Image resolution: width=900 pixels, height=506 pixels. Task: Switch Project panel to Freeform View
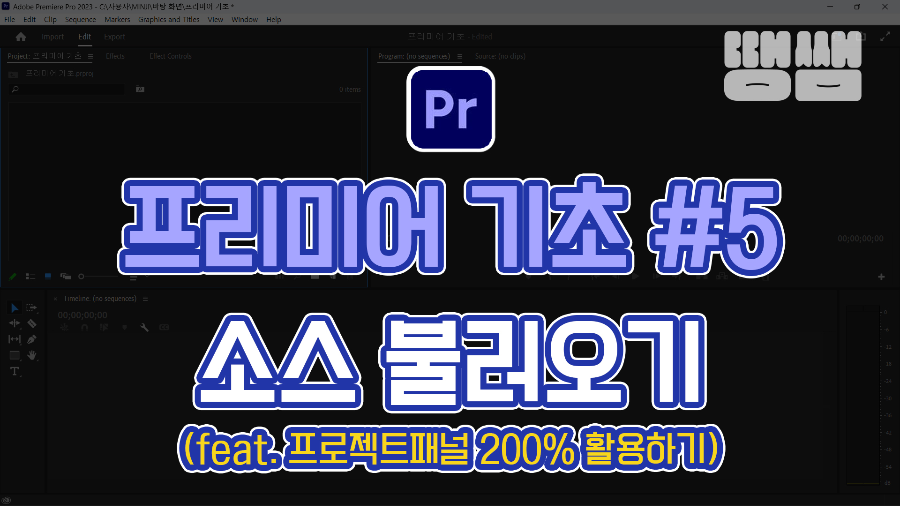click(65, 277)
